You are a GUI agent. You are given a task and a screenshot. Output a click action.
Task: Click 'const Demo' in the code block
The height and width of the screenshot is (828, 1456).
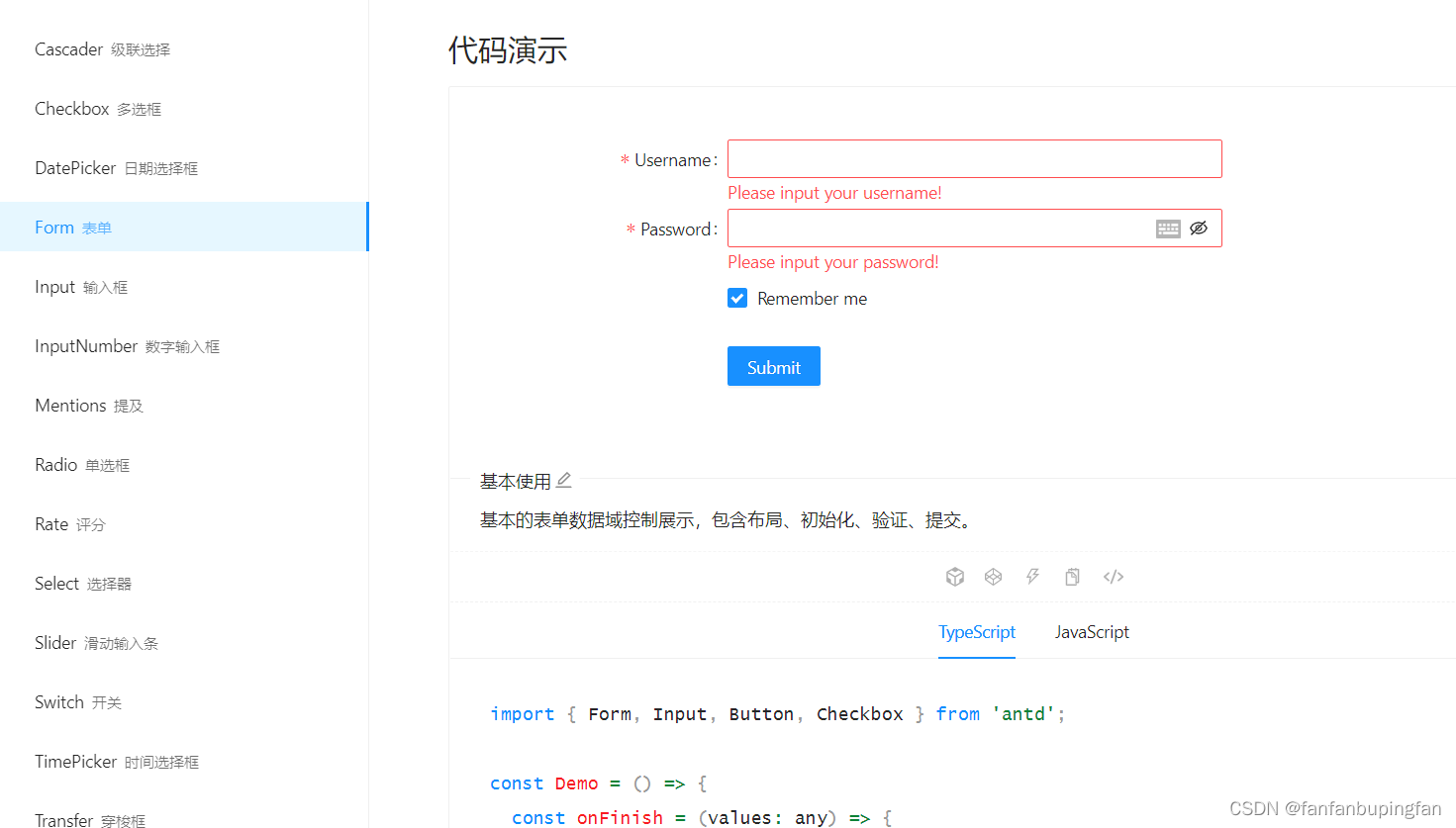tap(544, 783)
